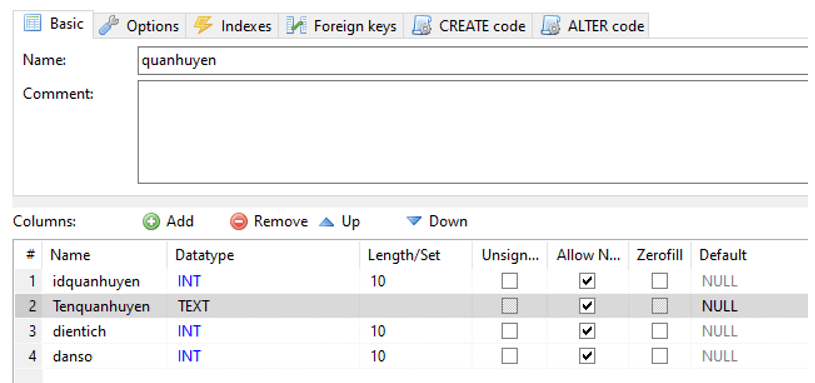
Task: Click the Up arrow icon
Action: [x=326, y=222]
